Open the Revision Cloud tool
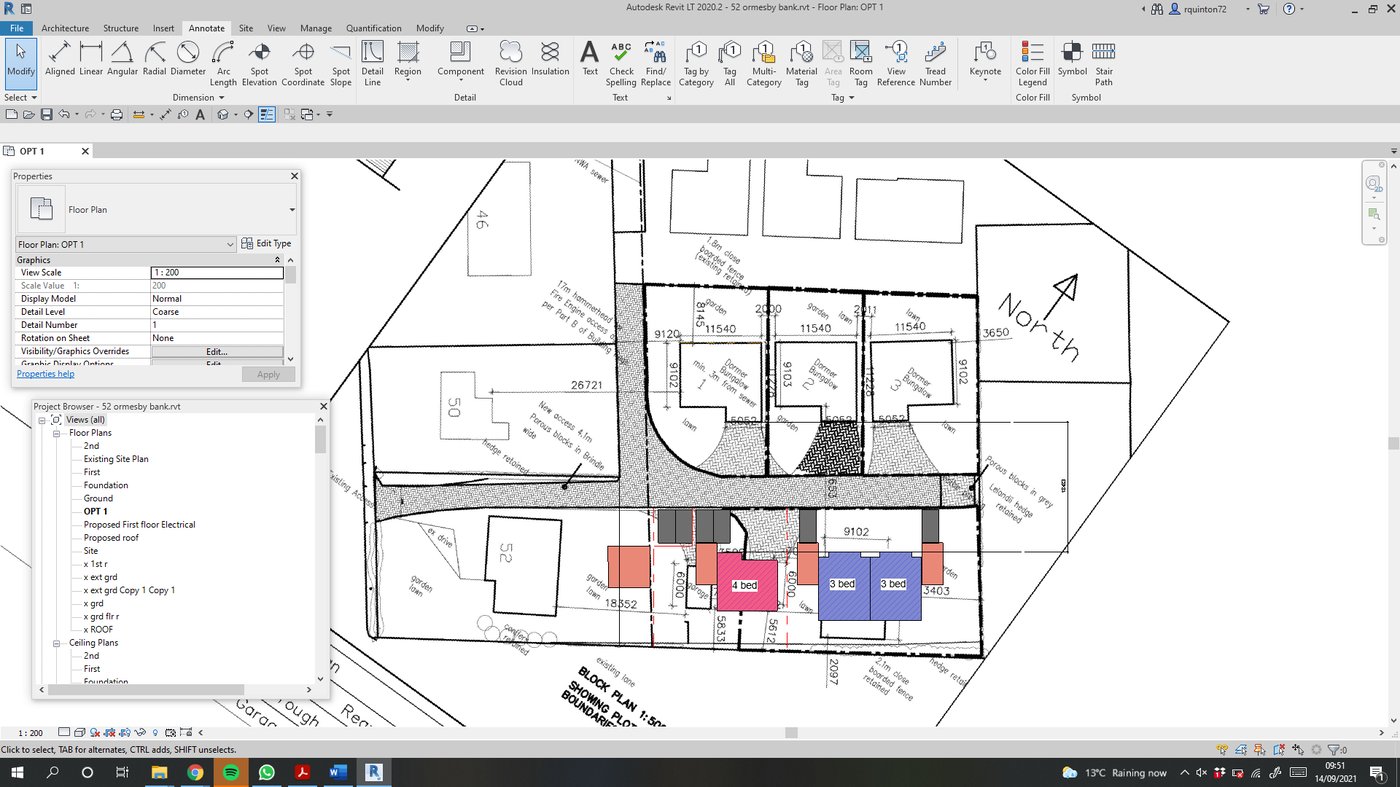Viewport: 1400px width, 787px height. [510, 62]
